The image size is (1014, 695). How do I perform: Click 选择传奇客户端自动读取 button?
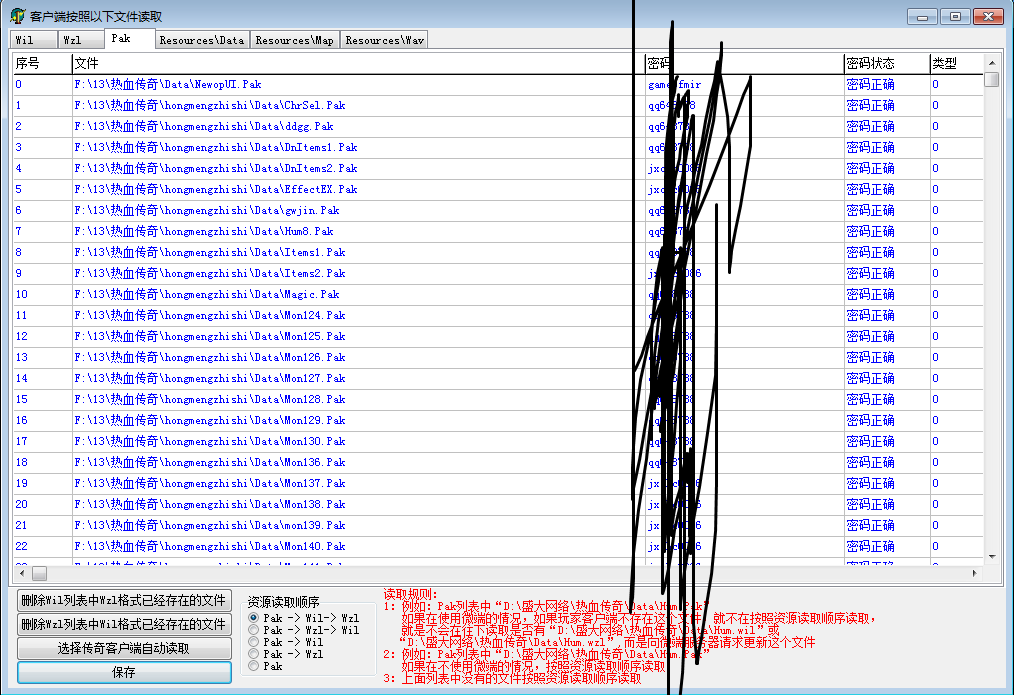point(124,648)
